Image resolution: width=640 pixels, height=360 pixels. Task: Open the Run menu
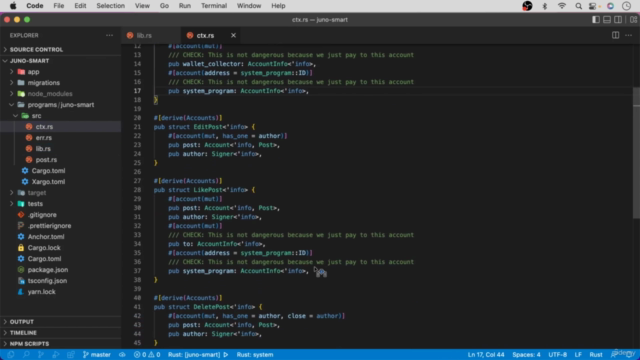pos(184,6)
